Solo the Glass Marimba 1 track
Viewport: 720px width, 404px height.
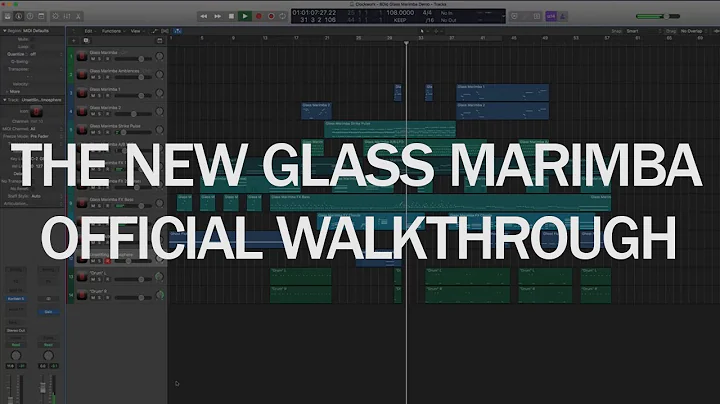tap(100, 95)
